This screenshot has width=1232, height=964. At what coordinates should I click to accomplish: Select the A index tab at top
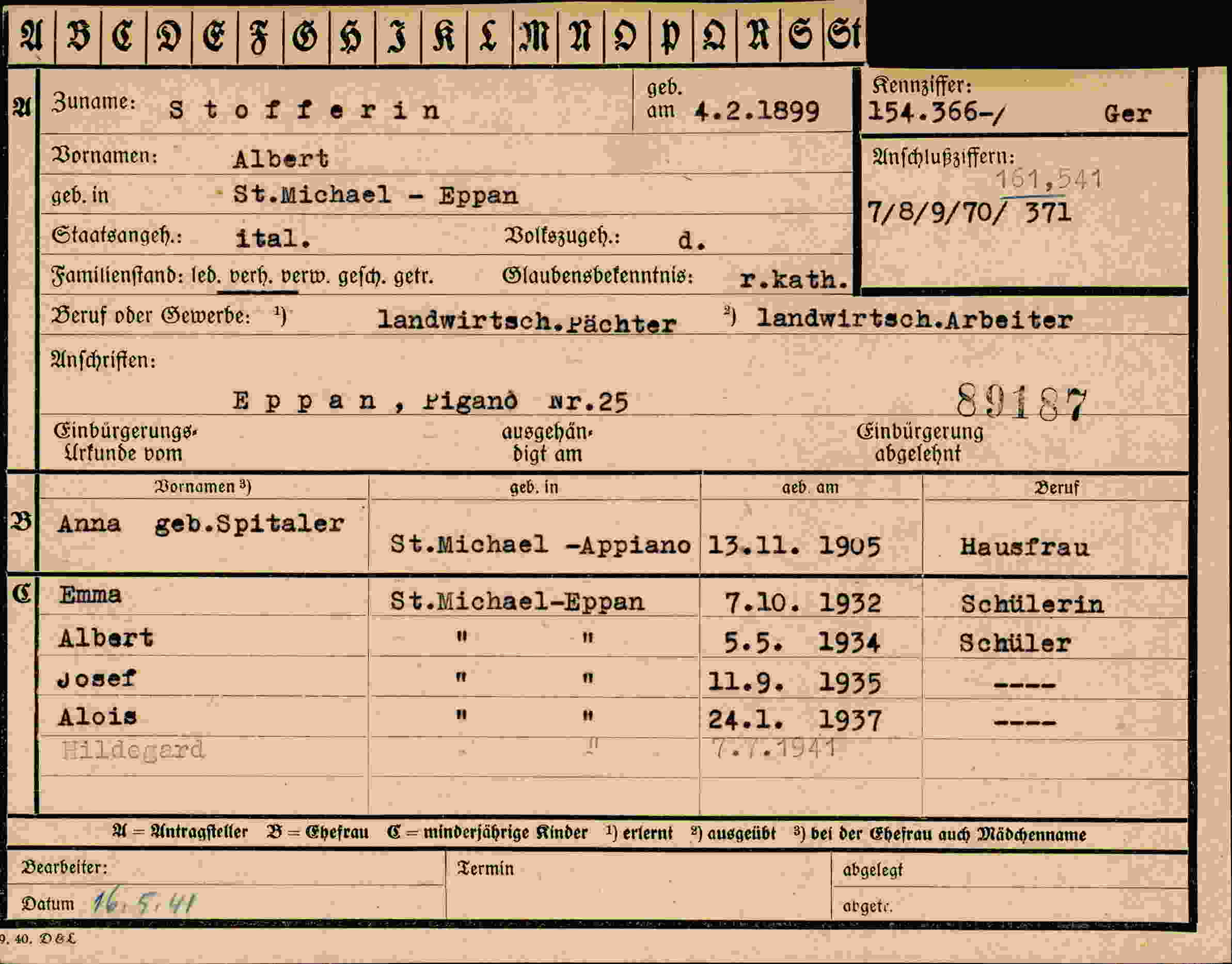pos(31,37)
